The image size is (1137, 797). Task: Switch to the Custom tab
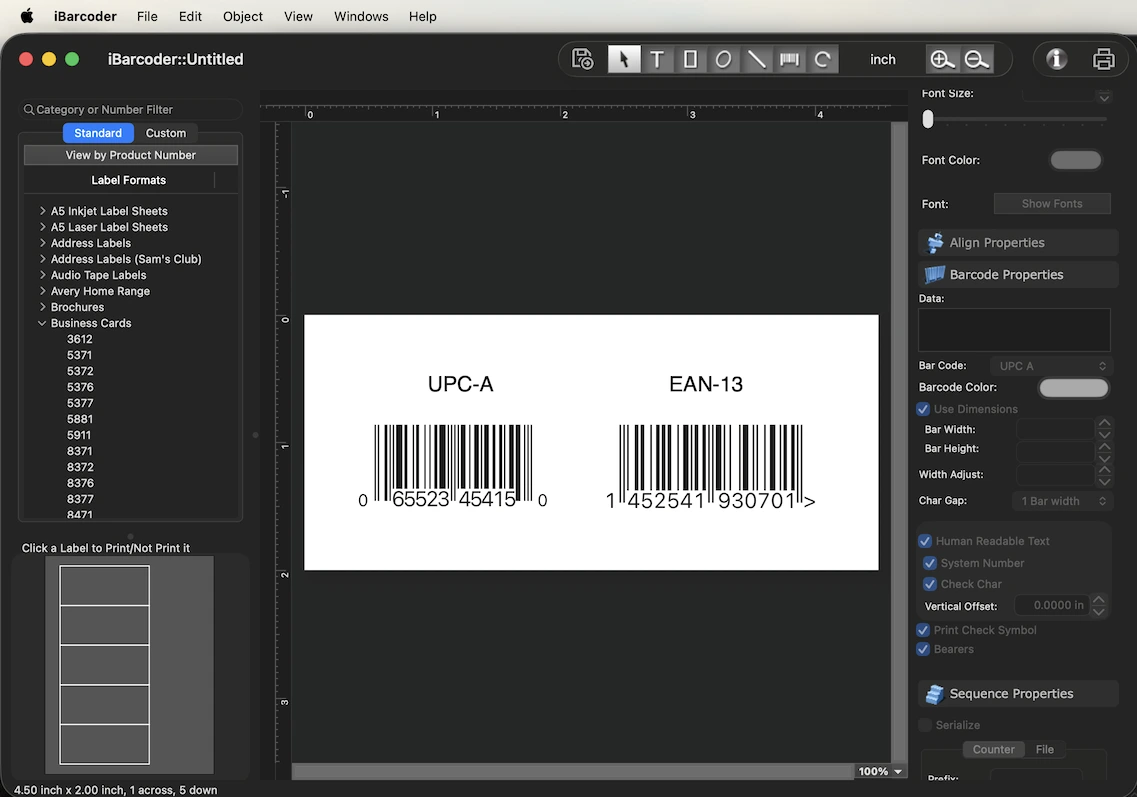click(x=166, y=133)
